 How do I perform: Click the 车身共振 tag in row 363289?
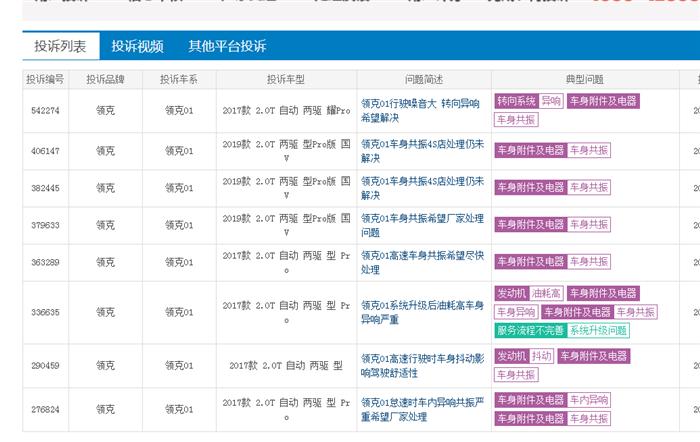point(589,261)
